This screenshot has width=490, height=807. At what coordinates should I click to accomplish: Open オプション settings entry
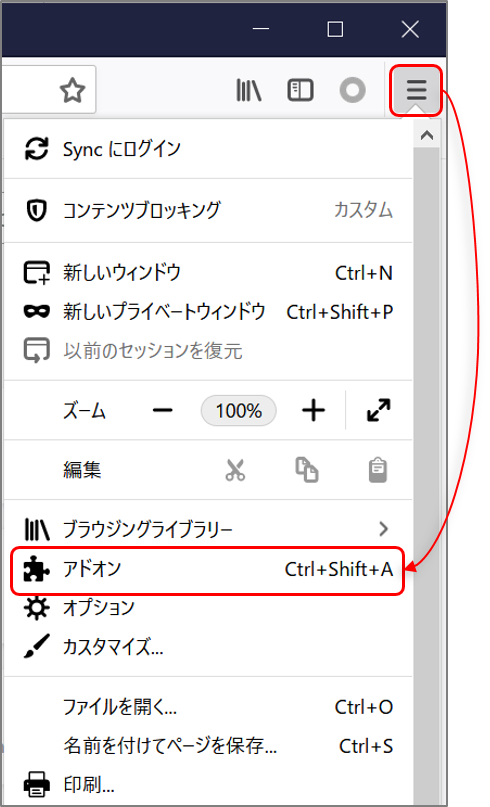point(208,608)
